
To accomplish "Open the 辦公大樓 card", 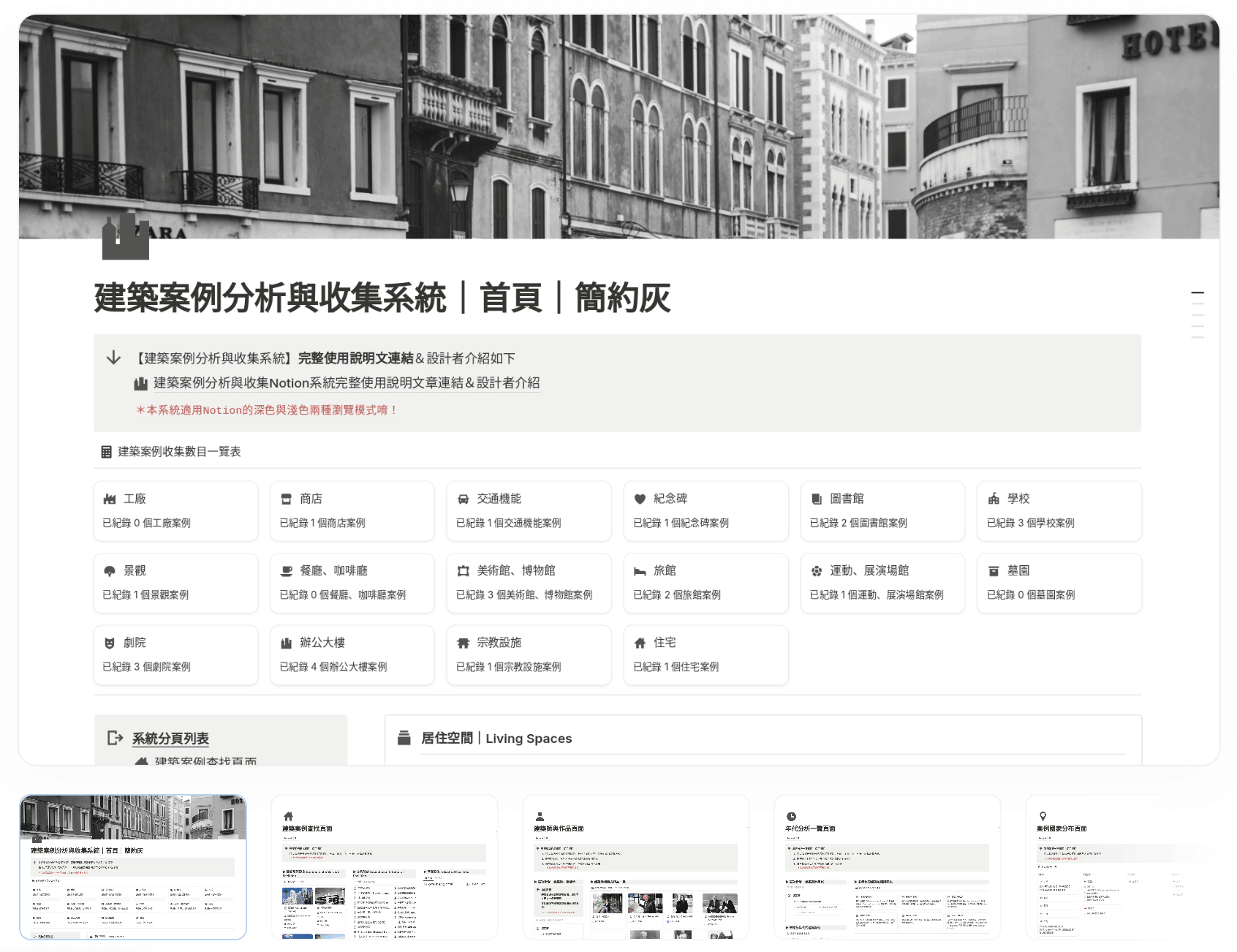I will pos(352,654).
